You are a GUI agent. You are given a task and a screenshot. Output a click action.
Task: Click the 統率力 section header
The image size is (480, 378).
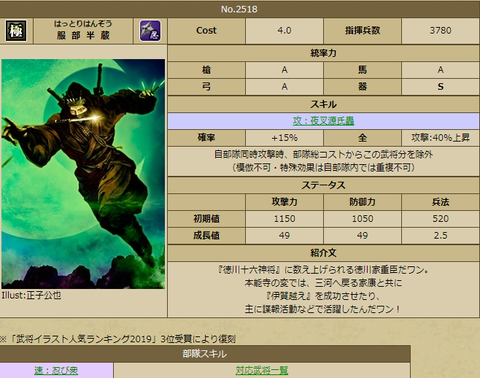tap(323, 53)
